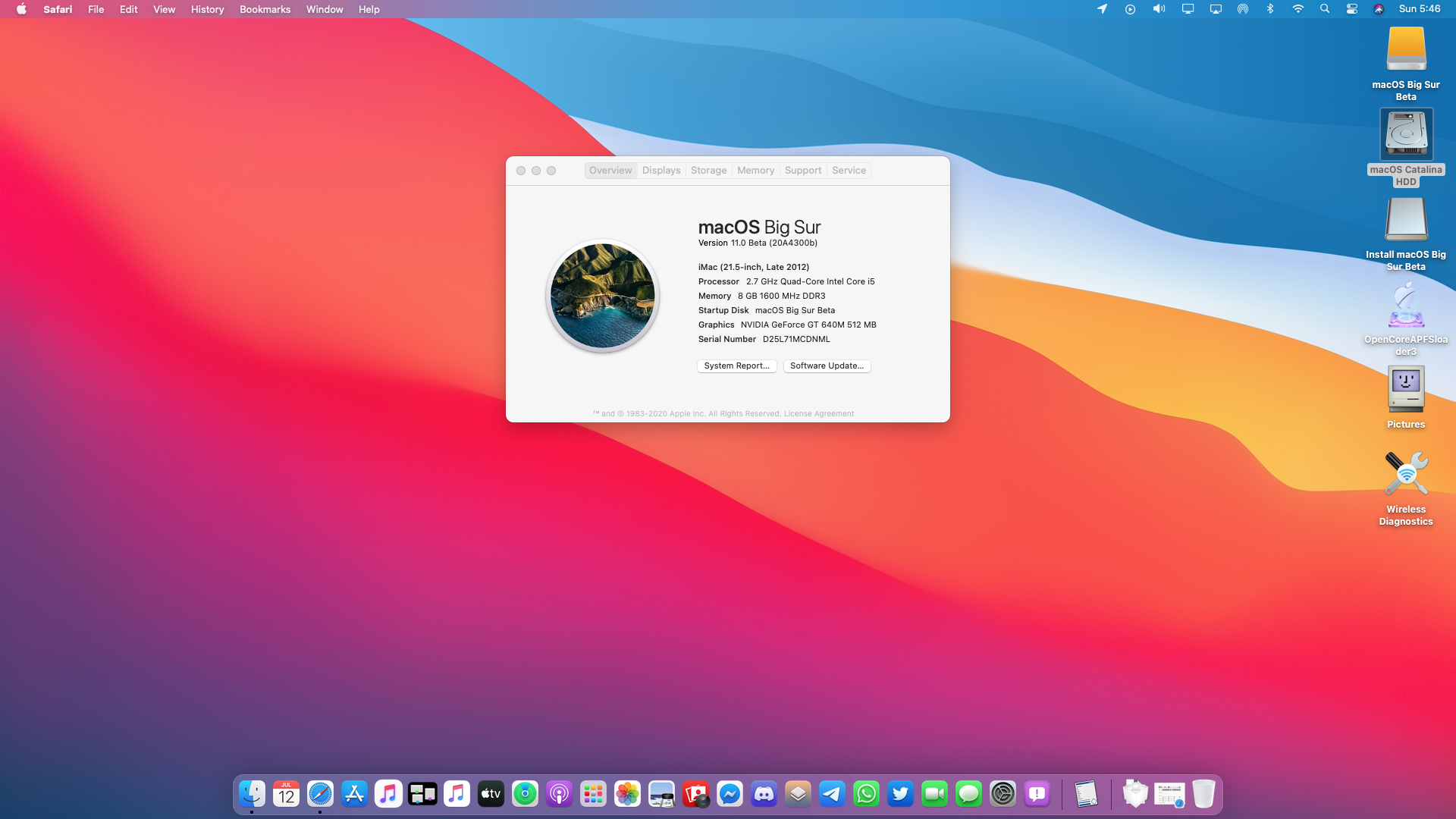Viewport: 1456px width, 819px height.
Task: Launch the Apple TV app
Action: pyautogui.click(x=491, y=794)
